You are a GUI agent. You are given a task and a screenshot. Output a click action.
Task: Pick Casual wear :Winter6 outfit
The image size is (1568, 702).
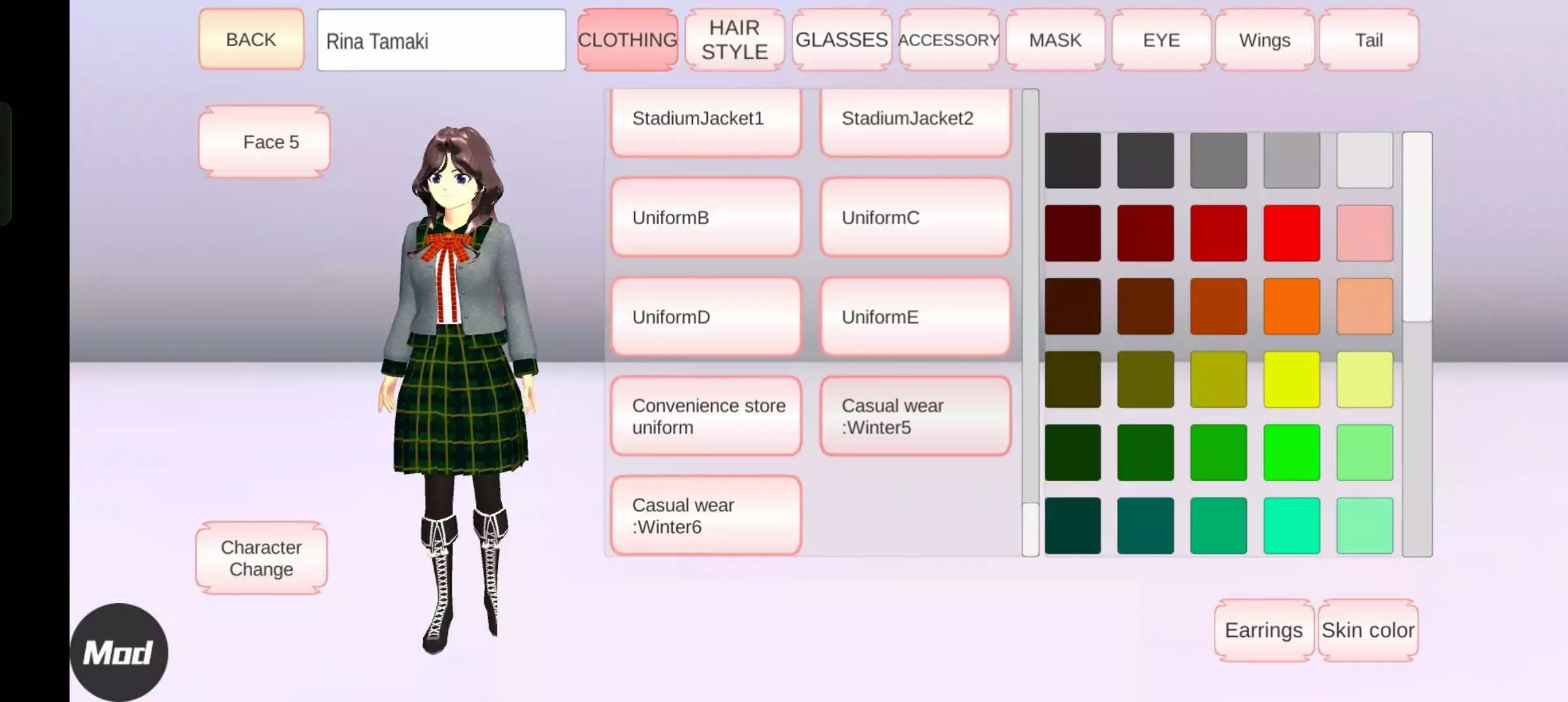click(706, 516)
